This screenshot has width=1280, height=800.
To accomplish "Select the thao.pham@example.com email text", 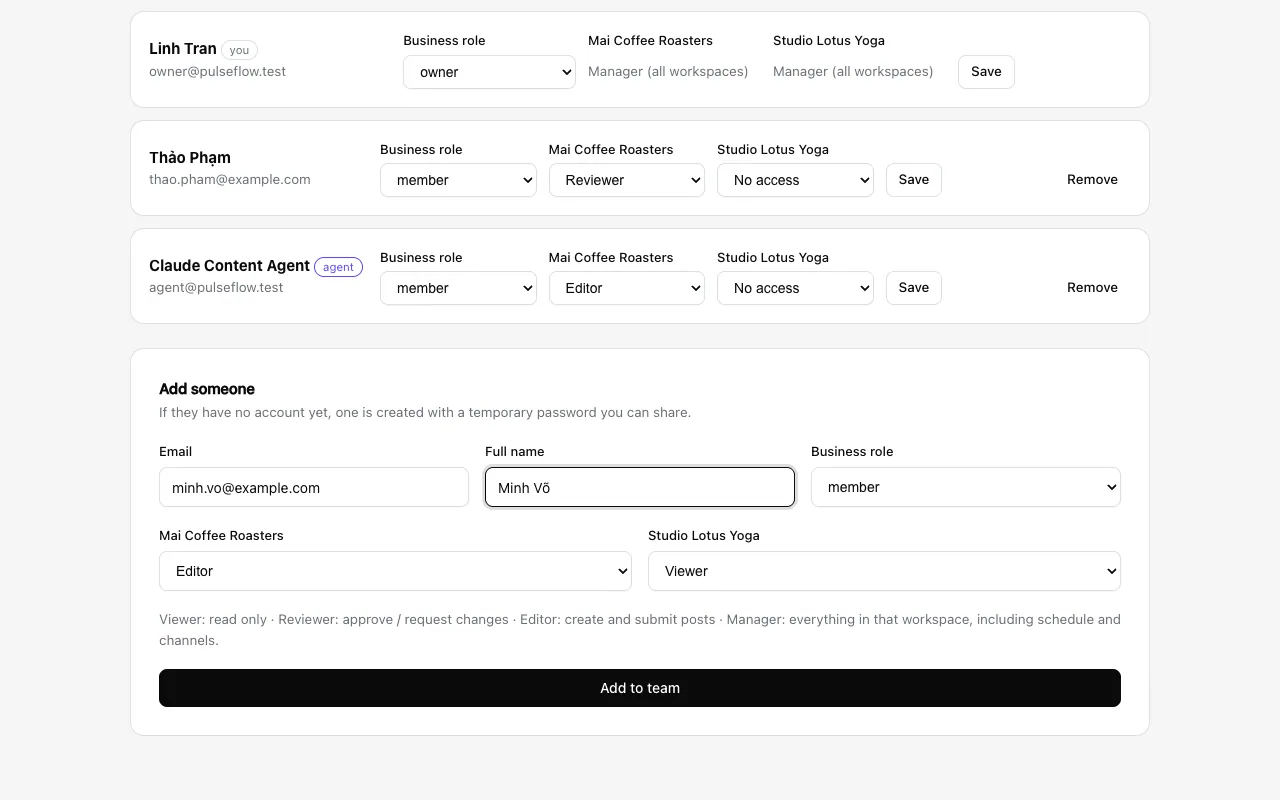I will [230, 180].
